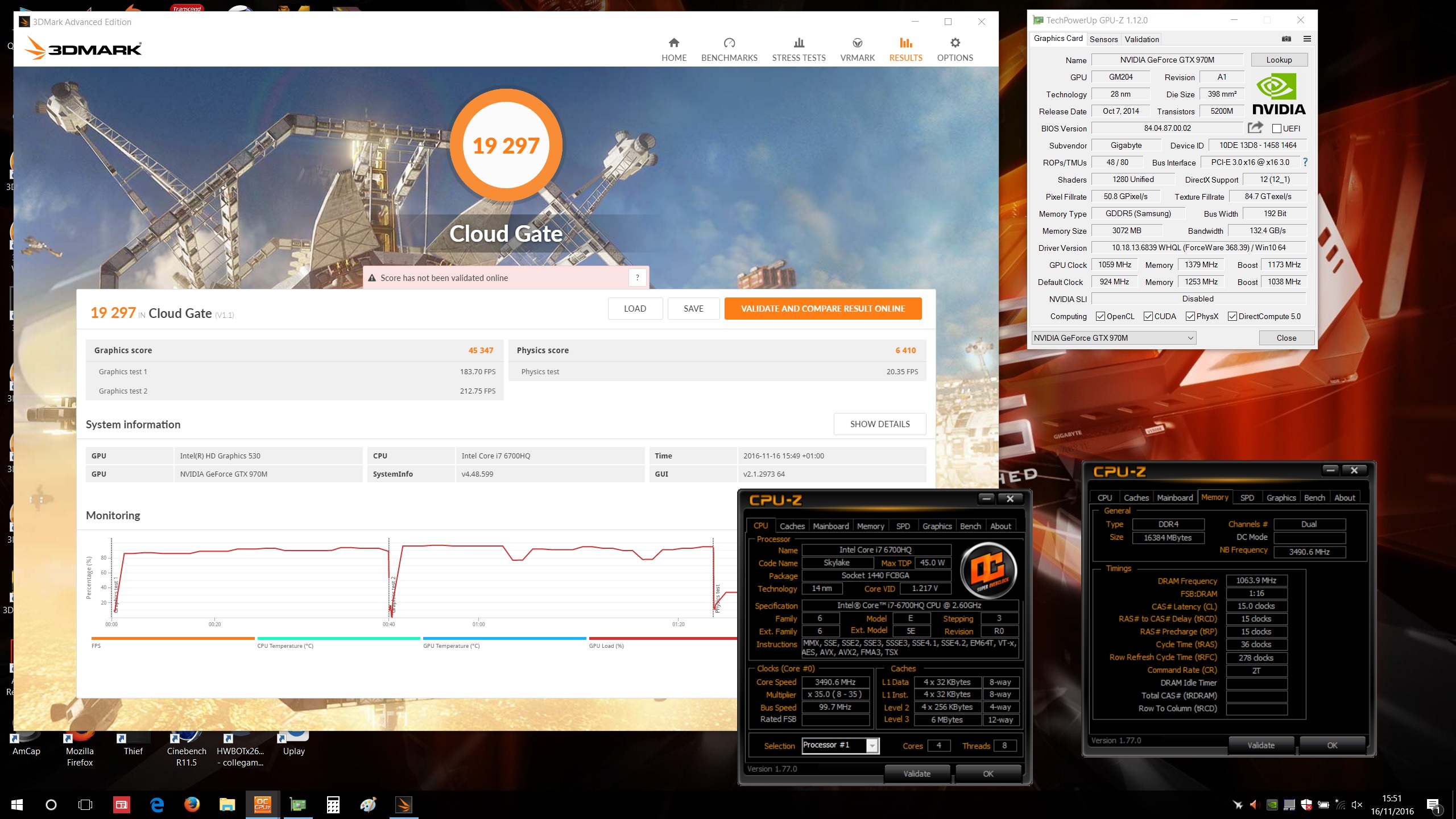Click GPU-Z taskbar icon
Image resolution: width=1456 pixels, height=819 pixels.
pos(297,804)
